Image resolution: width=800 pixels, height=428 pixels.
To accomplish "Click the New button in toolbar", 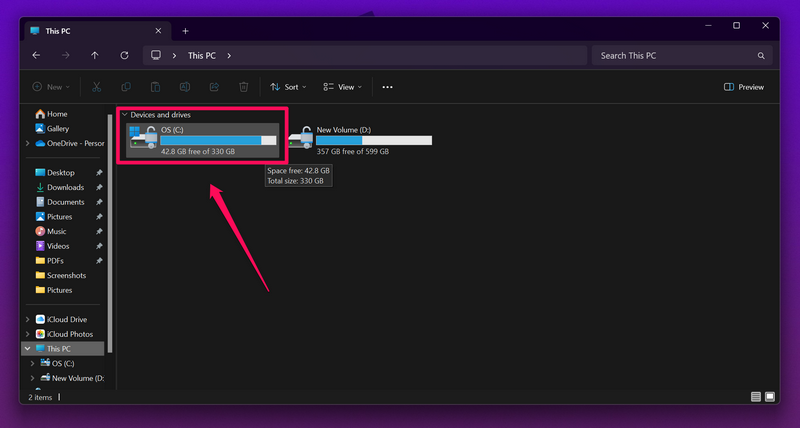I will (52, 87).
